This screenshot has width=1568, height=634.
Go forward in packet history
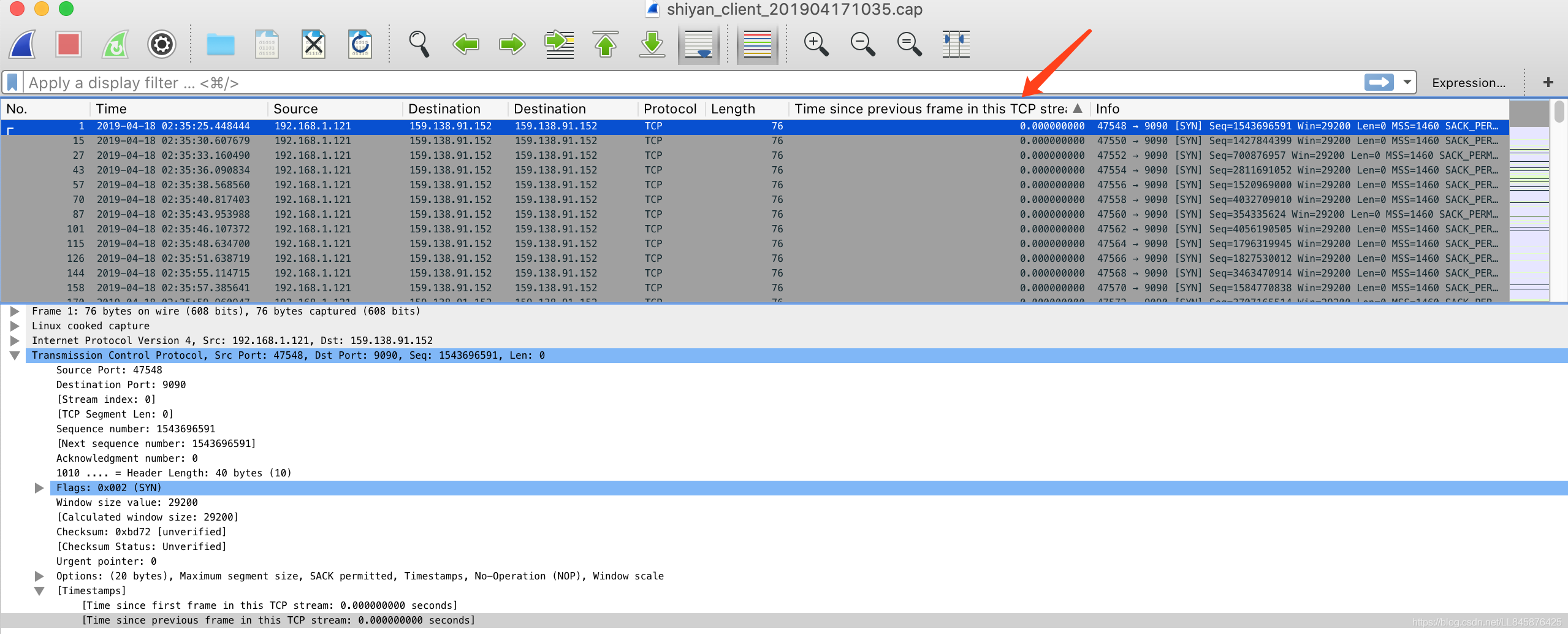pyautogui.click(x=512, y=44)
